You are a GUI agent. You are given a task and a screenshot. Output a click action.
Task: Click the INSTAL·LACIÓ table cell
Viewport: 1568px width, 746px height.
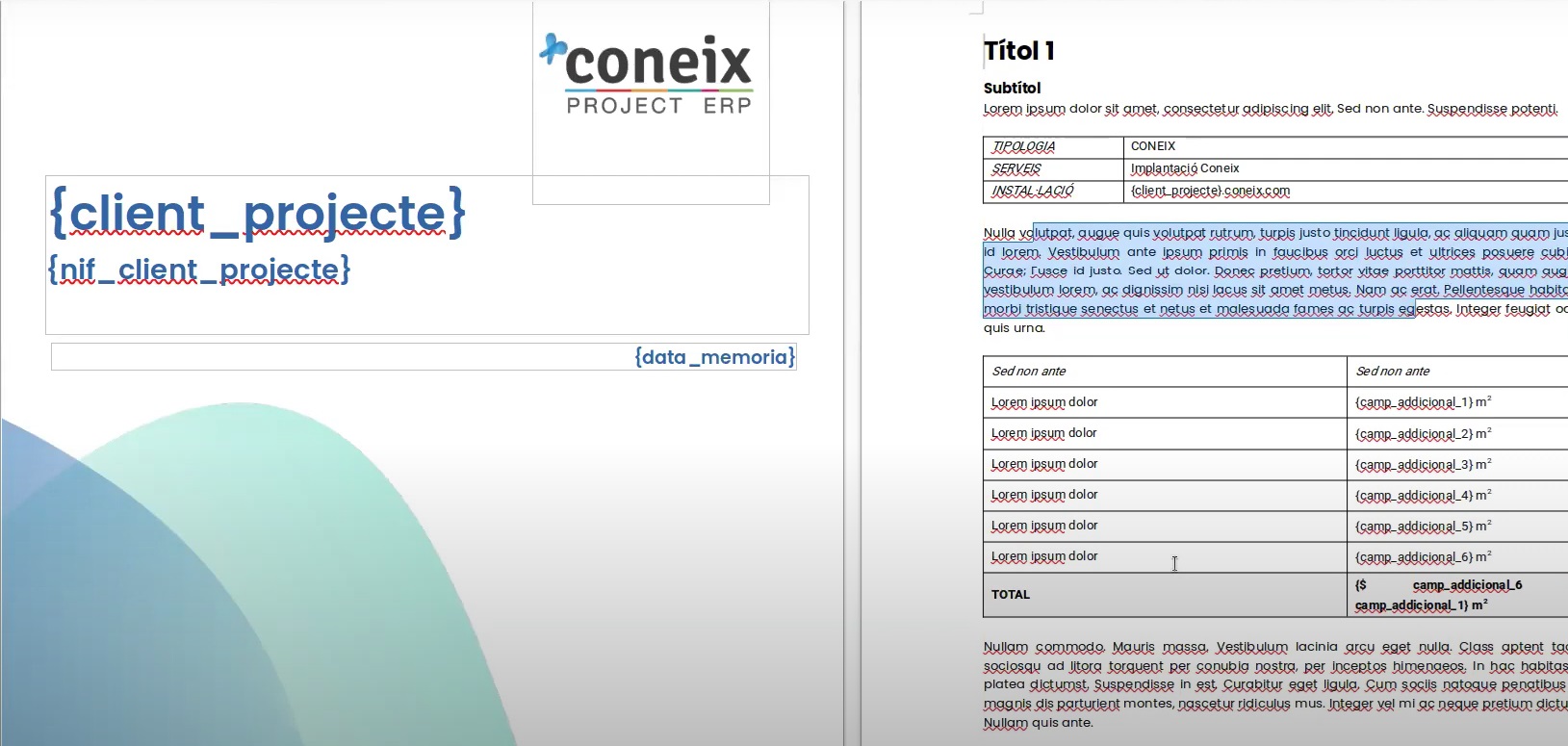coord(1053,191)
